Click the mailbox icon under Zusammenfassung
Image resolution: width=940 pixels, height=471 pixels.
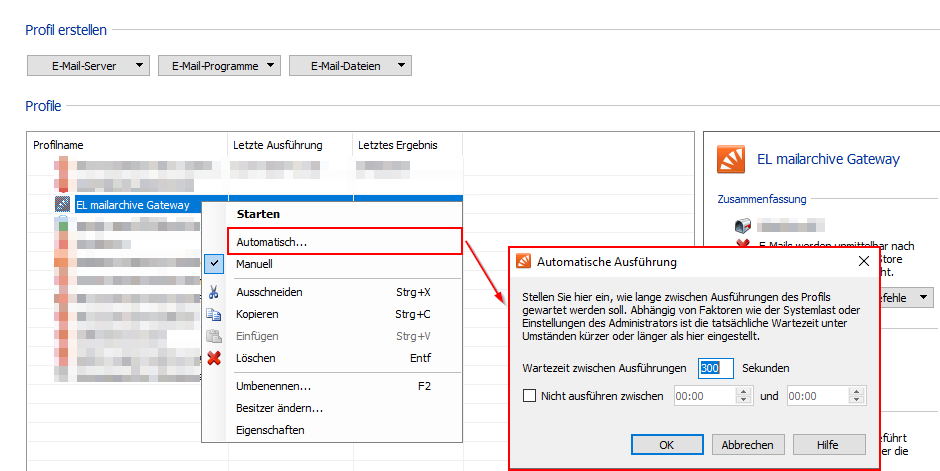(743, 226)
